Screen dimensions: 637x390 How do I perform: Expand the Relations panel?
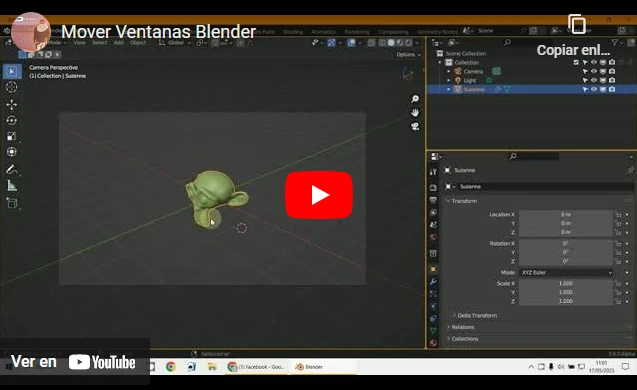click(461, 327)
